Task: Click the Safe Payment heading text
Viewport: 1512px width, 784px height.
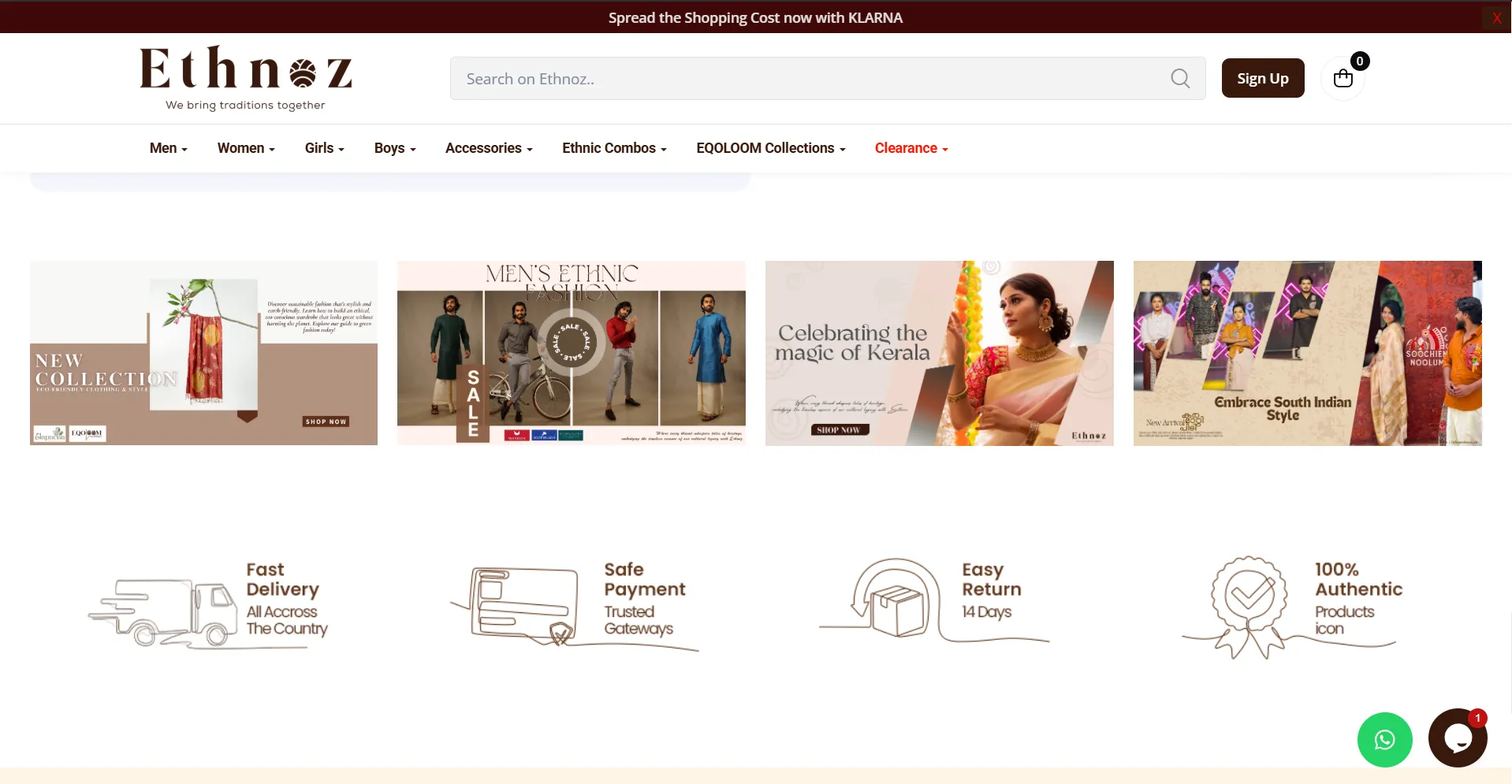Action: click(x=645, y=579)
